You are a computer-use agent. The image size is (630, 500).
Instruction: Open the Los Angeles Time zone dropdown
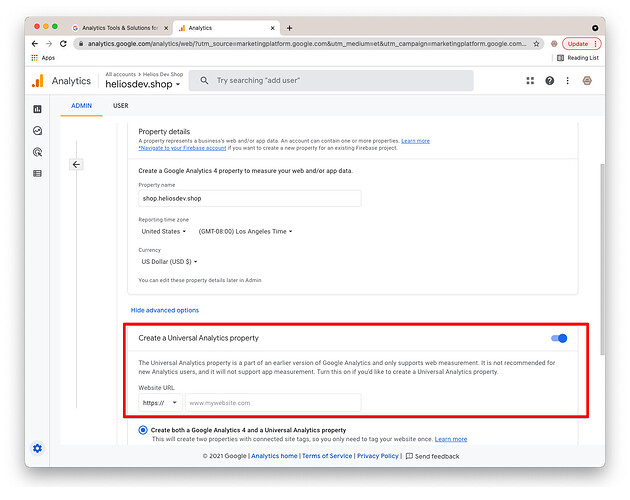[245, 232]
